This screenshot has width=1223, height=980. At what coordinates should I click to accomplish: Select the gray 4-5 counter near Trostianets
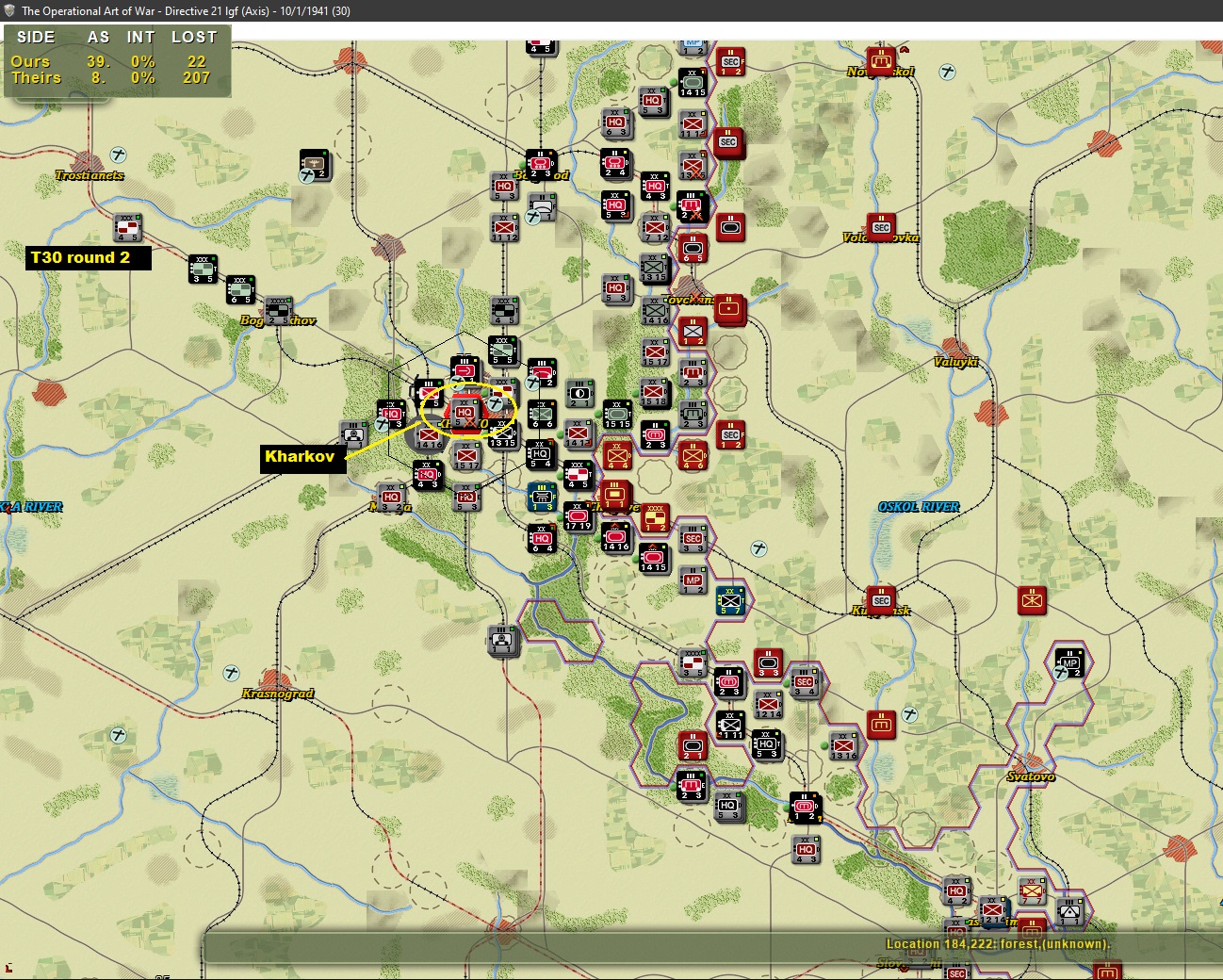tap(127, 227)
